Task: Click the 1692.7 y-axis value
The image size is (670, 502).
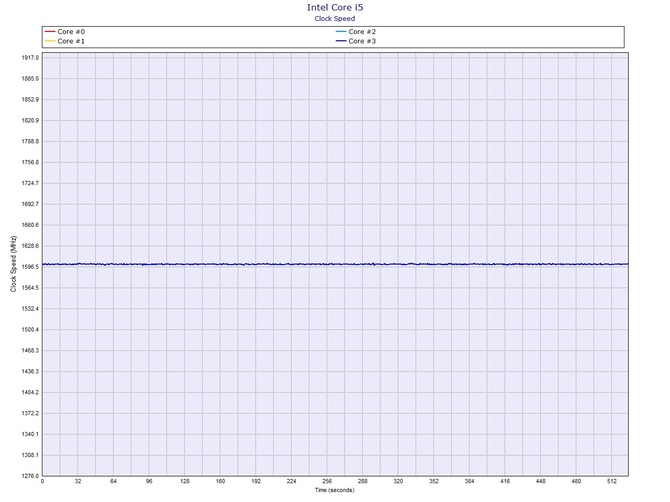Action: [x=30, y=204]
